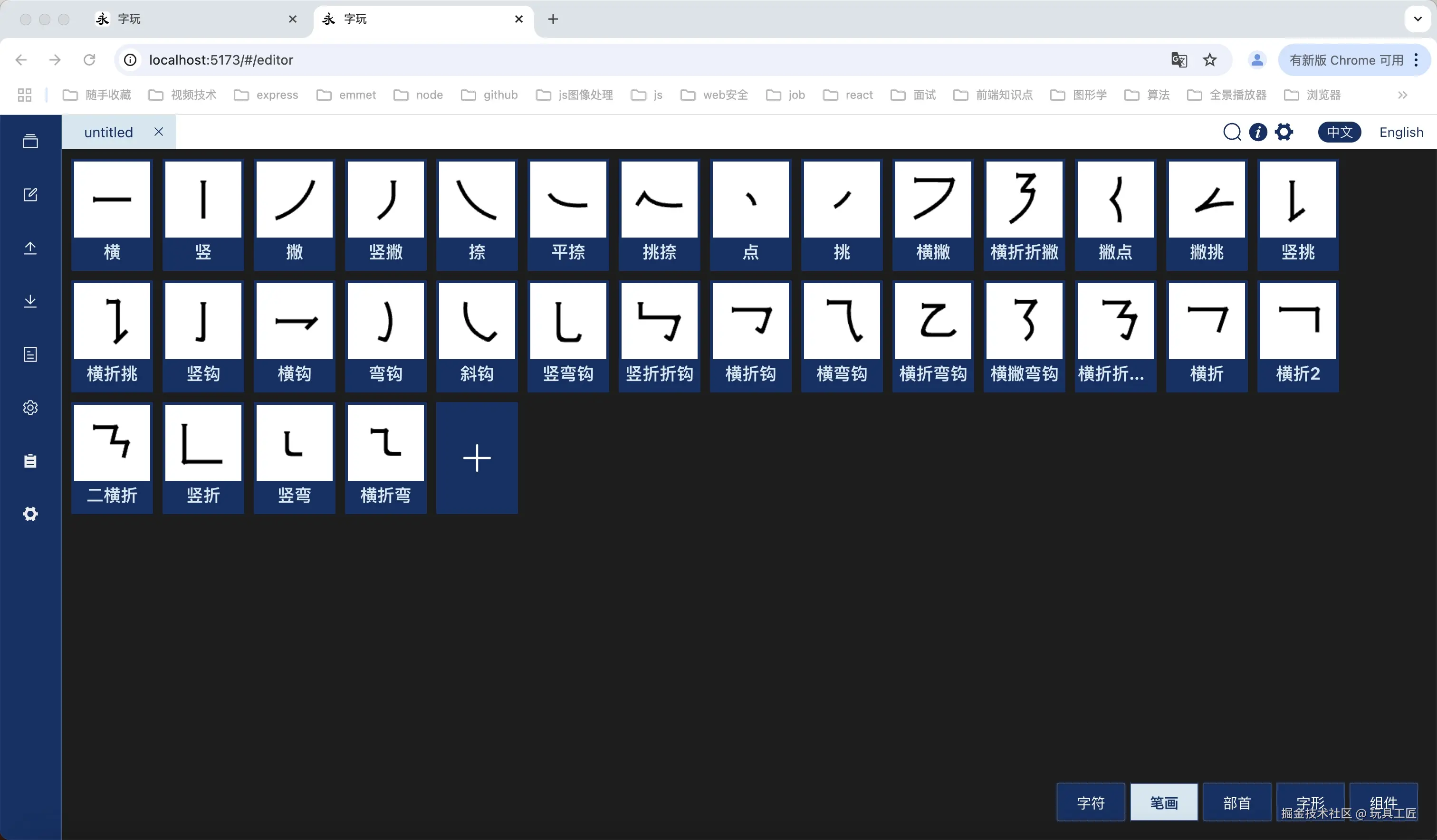Switch language to 中文
The image size is (1437, 840).
[x=1339, y=132]
